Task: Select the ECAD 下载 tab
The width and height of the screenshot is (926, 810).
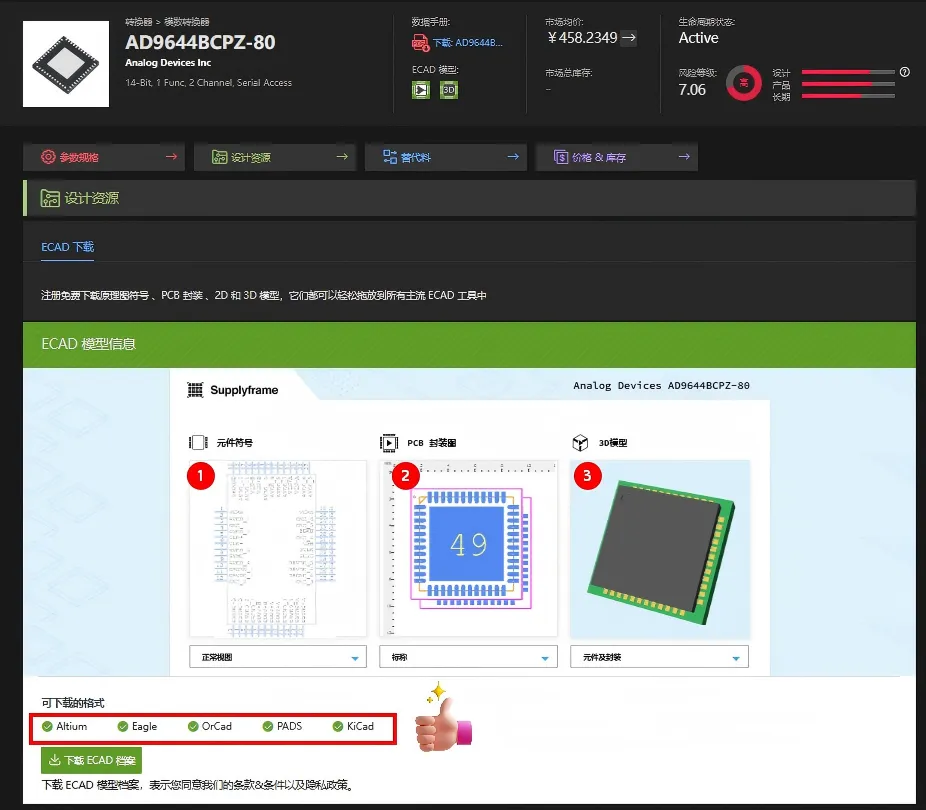Action: click(x=68, y=247)
